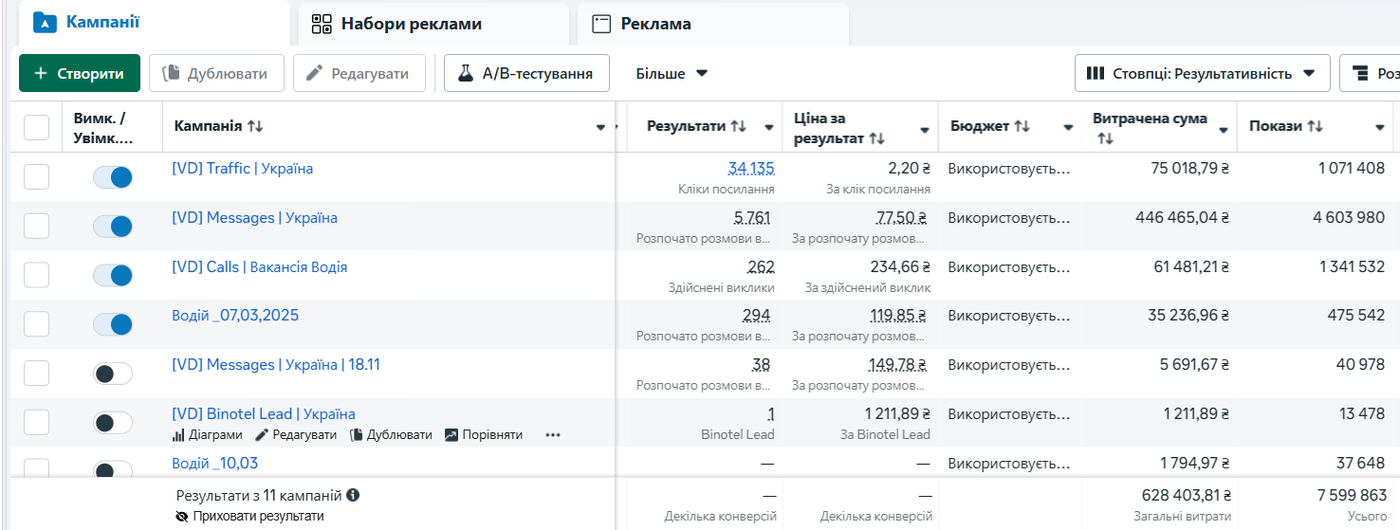Click the Дублювати toolbar button

(216, 73)
